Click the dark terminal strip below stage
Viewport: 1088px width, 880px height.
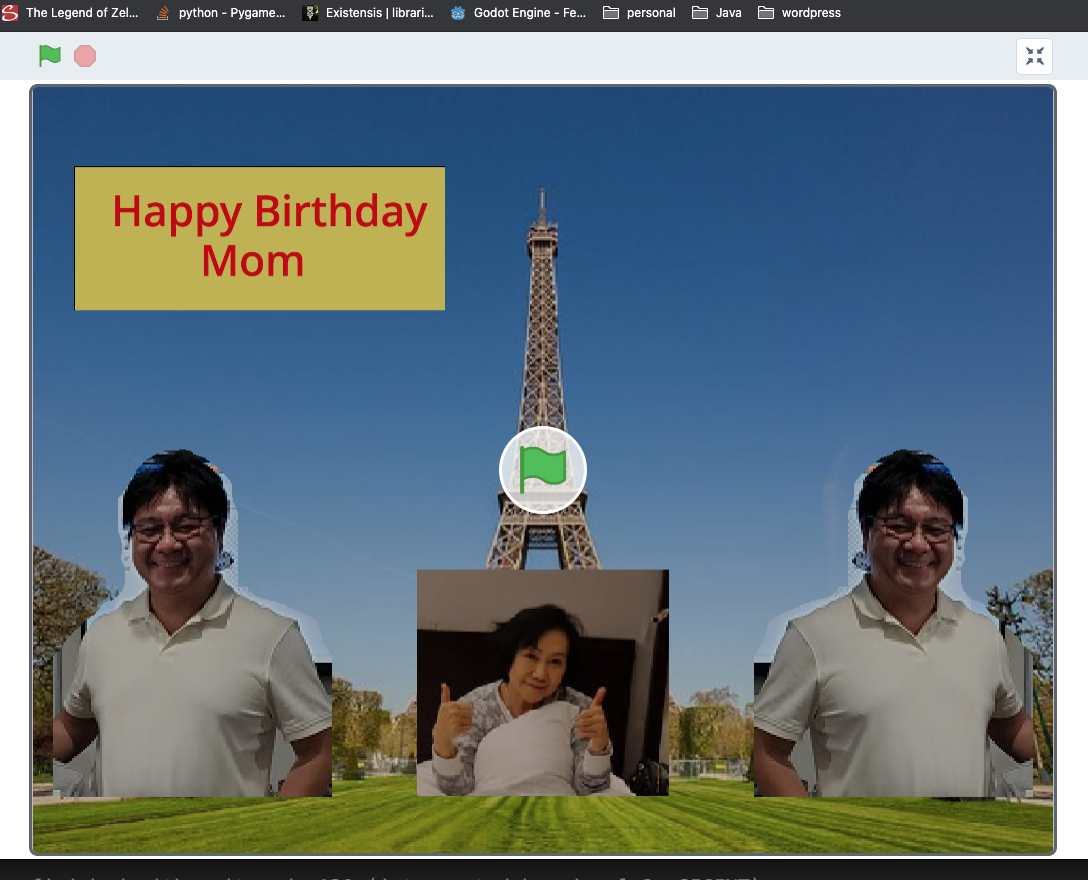click(x=544, y=870)
